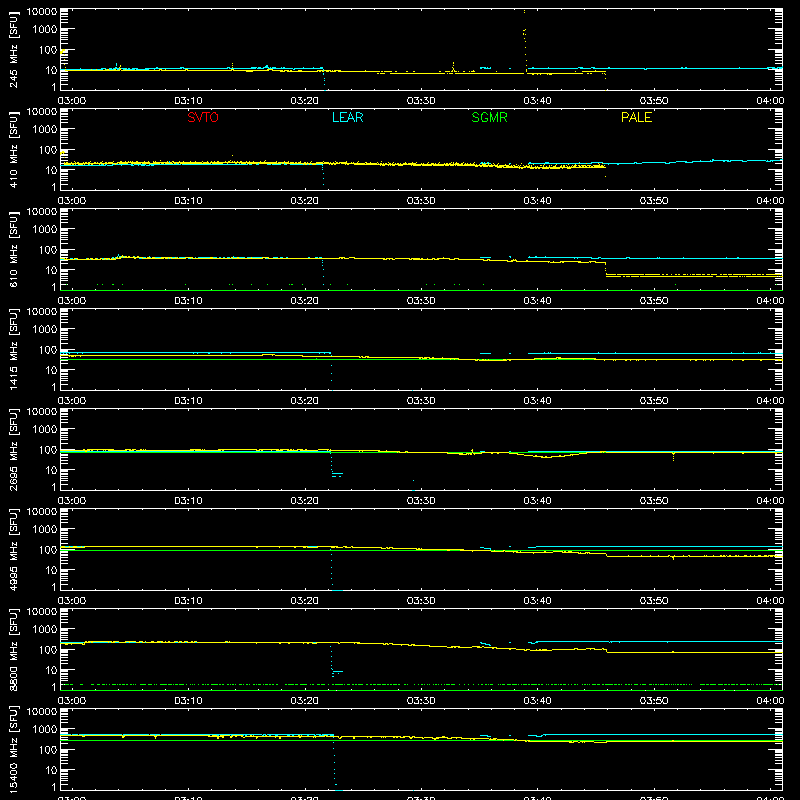Click the 1000 y-axis value on the 15400 MHz plot
Viewport: 800px width, 800px height.
[45, 730]
